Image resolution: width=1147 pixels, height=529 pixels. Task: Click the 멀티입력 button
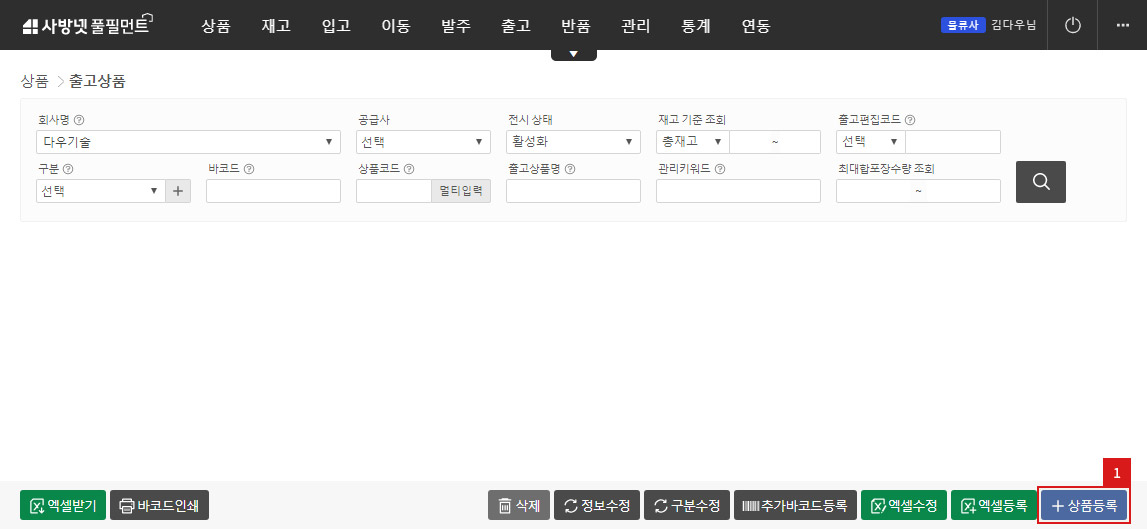pos(461,191)
